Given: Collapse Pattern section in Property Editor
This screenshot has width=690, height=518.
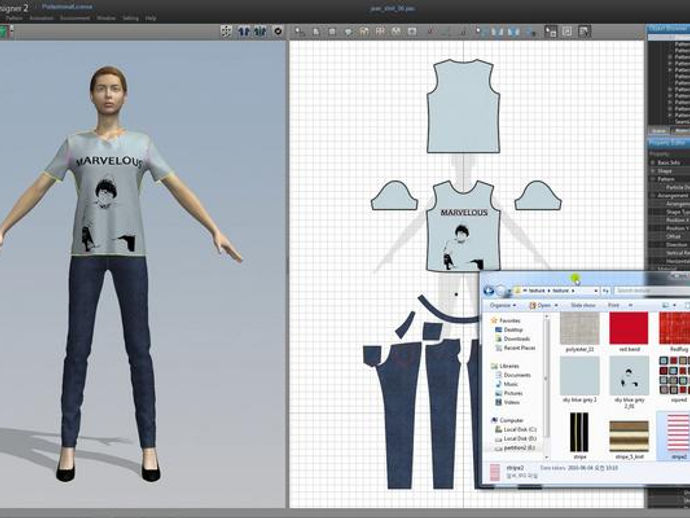Looking at the screenshot, I should (653, 179).
